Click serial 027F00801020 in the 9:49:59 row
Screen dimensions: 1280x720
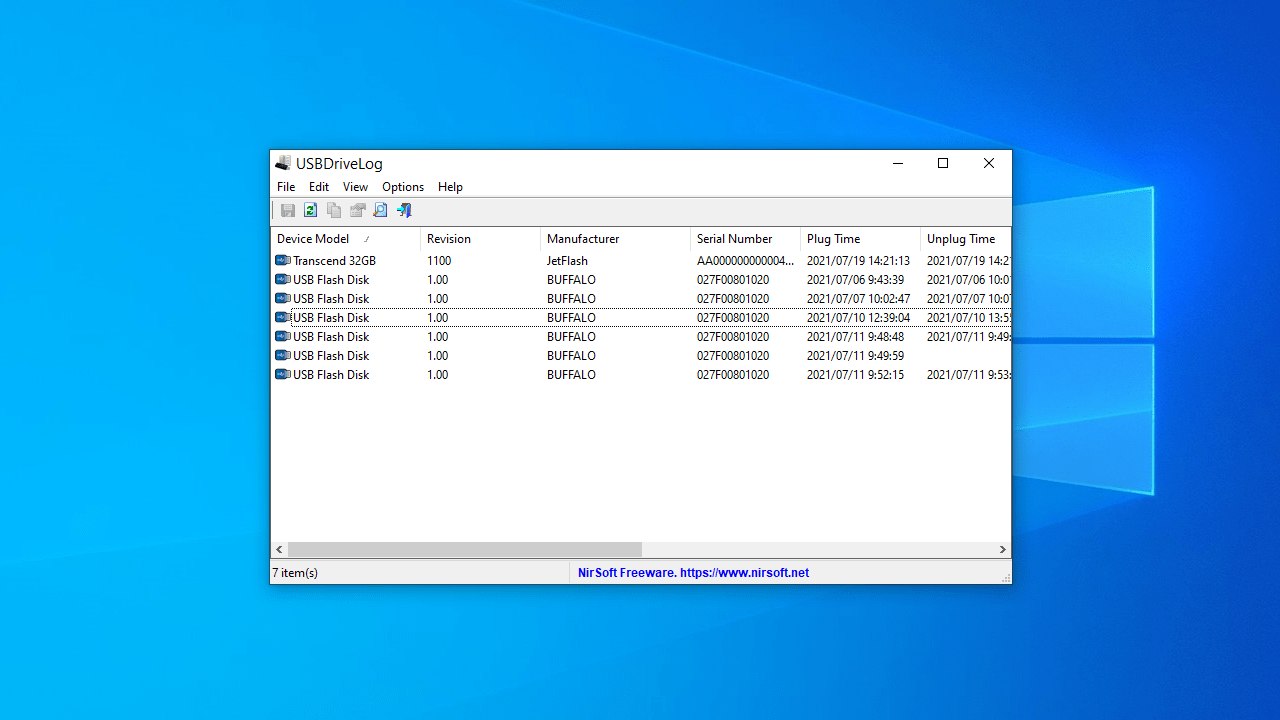tap(733, 356)
